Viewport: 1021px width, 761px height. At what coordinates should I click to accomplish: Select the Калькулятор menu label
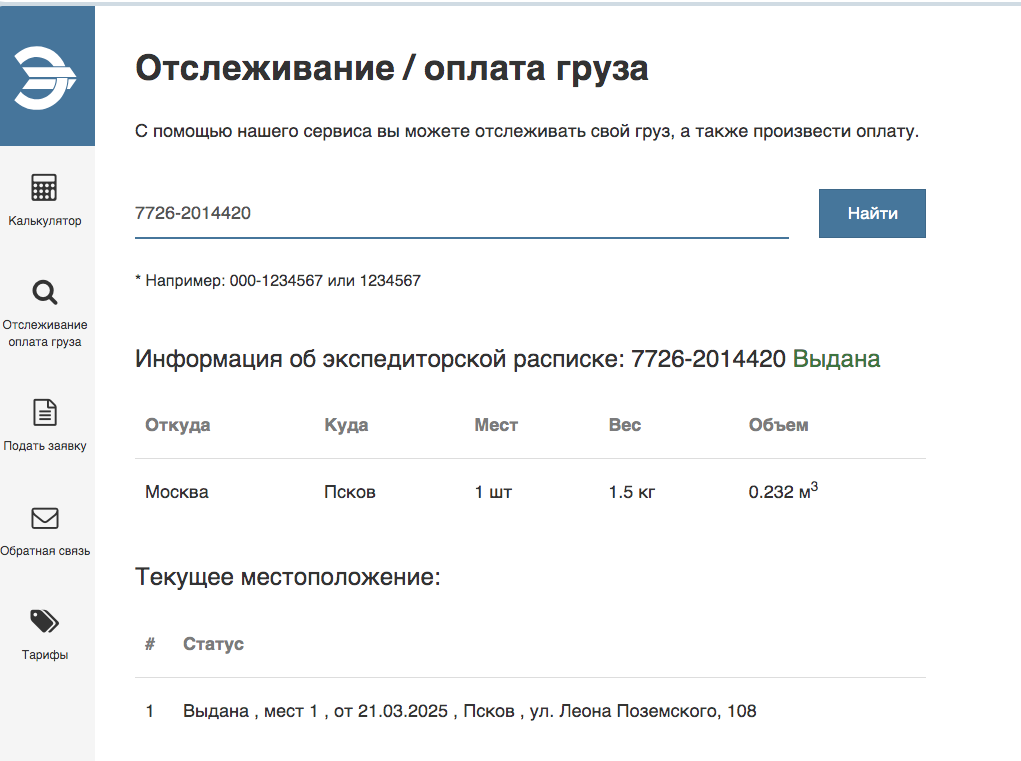point(45,221)
